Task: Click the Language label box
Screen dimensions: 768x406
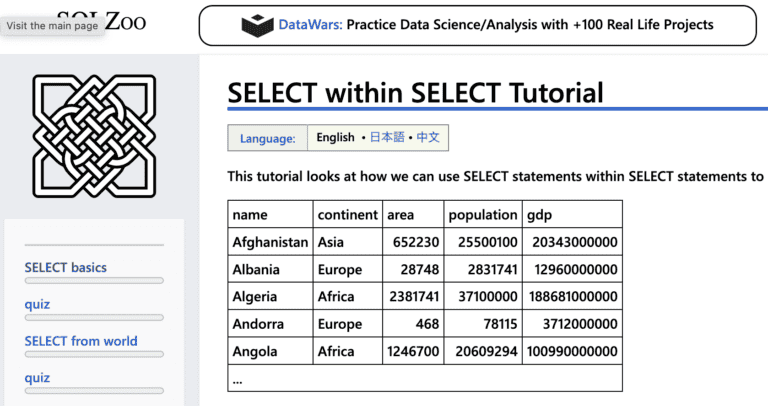Action: point(267,138)
